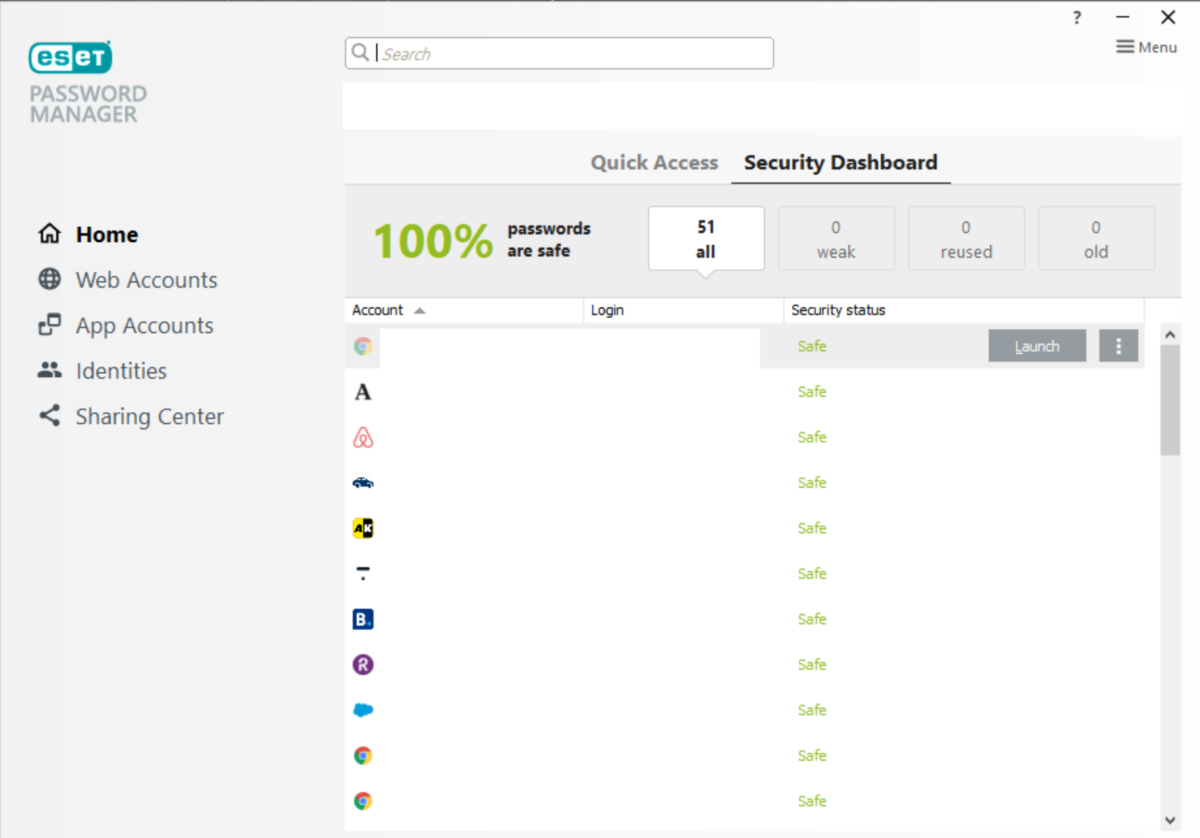1200x838 pixels.
Task: Click the vertical scrollbar thumb
Action: pos(1170,400)
